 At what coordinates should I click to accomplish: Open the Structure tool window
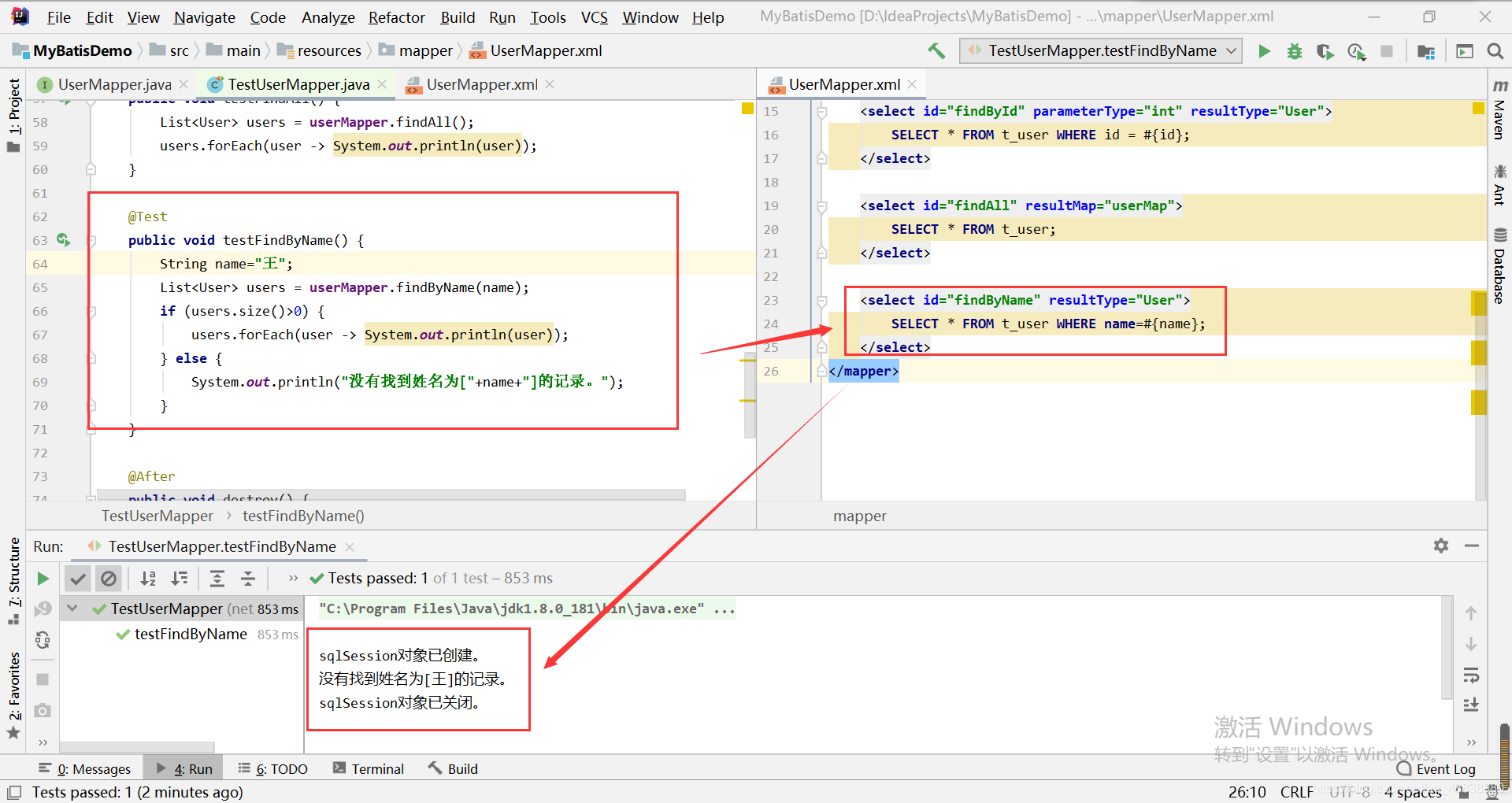tap(14, 580)
